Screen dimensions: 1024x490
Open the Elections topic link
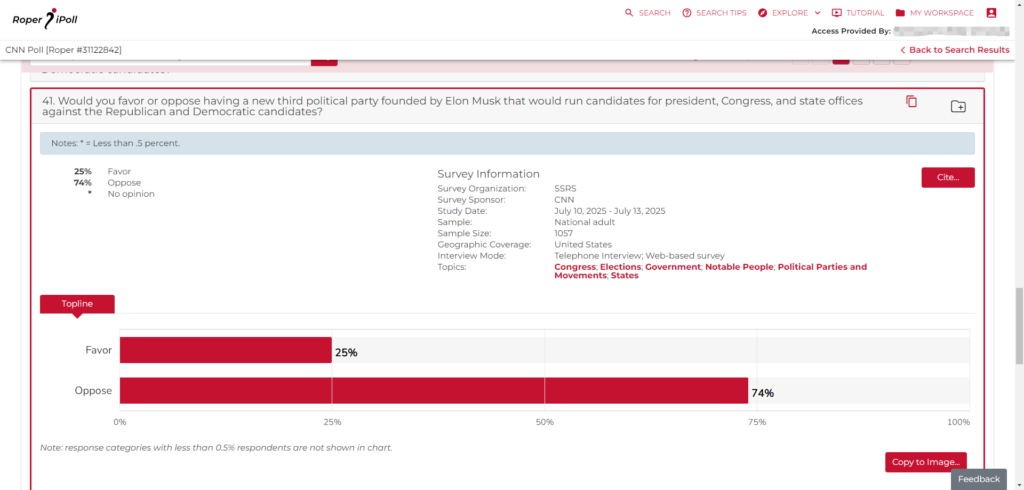[x=620, y=267]
